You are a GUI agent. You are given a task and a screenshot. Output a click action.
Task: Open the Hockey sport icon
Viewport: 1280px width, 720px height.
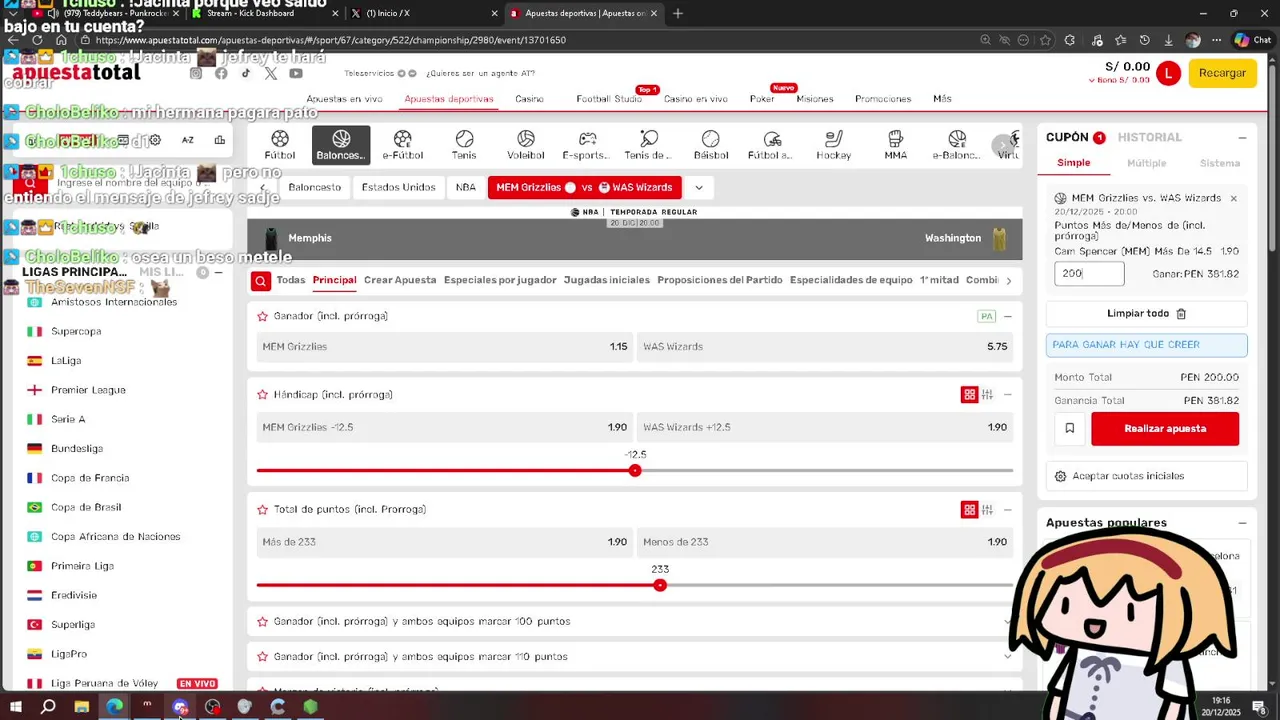tap(834, 145)
